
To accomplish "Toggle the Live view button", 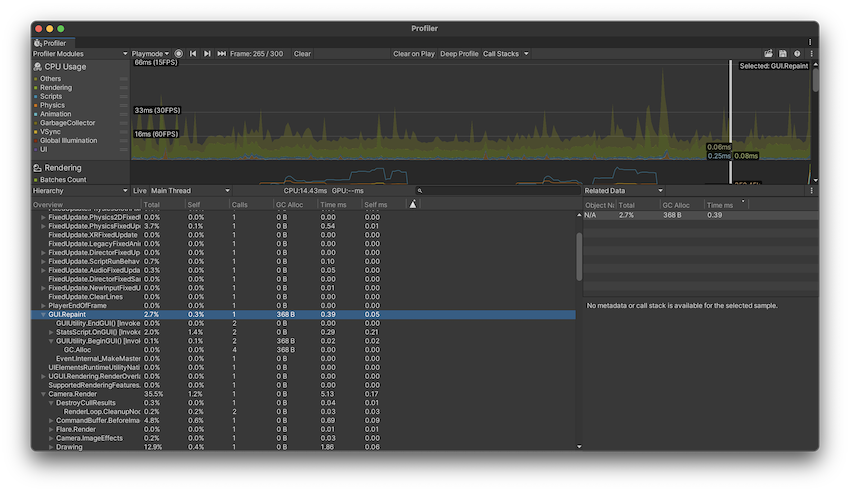I will 140,190.
